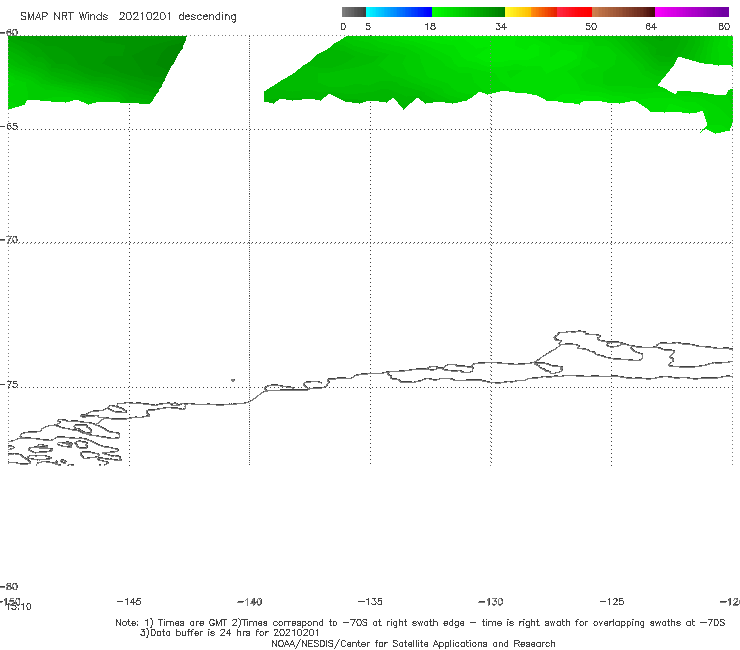
Task: Click the note 'Data buffer is 24 hrs for 20210201'
Action: (229, 633)
